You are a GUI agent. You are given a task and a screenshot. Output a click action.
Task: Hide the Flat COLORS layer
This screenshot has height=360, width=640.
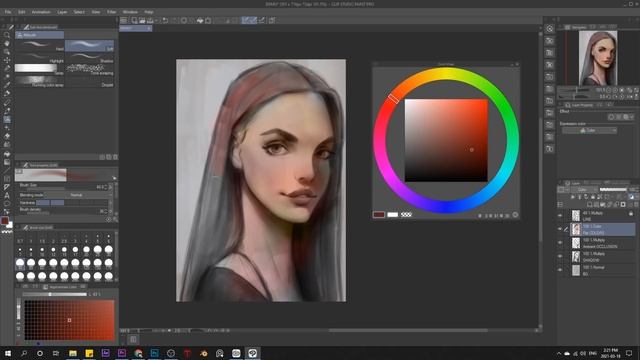[560, 229]
